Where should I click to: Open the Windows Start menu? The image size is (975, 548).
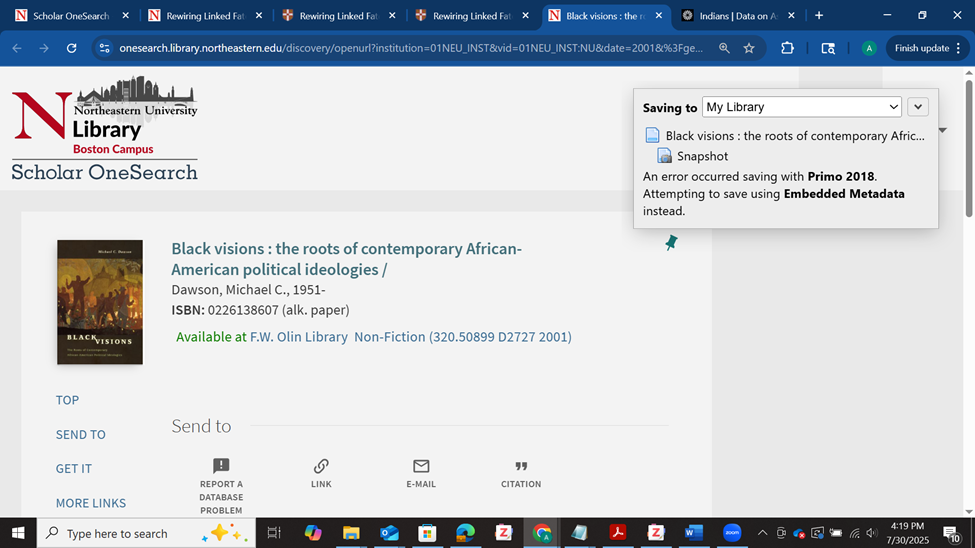pos(18,533)
